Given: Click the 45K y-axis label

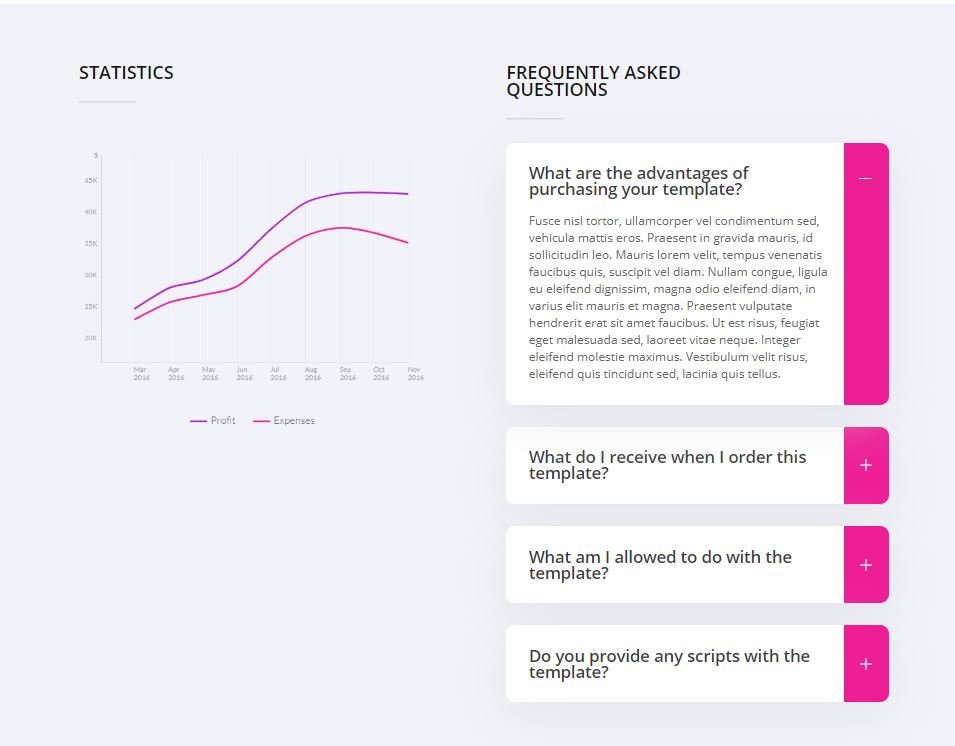Looking at the screenshot, I should tap(91, 181).
